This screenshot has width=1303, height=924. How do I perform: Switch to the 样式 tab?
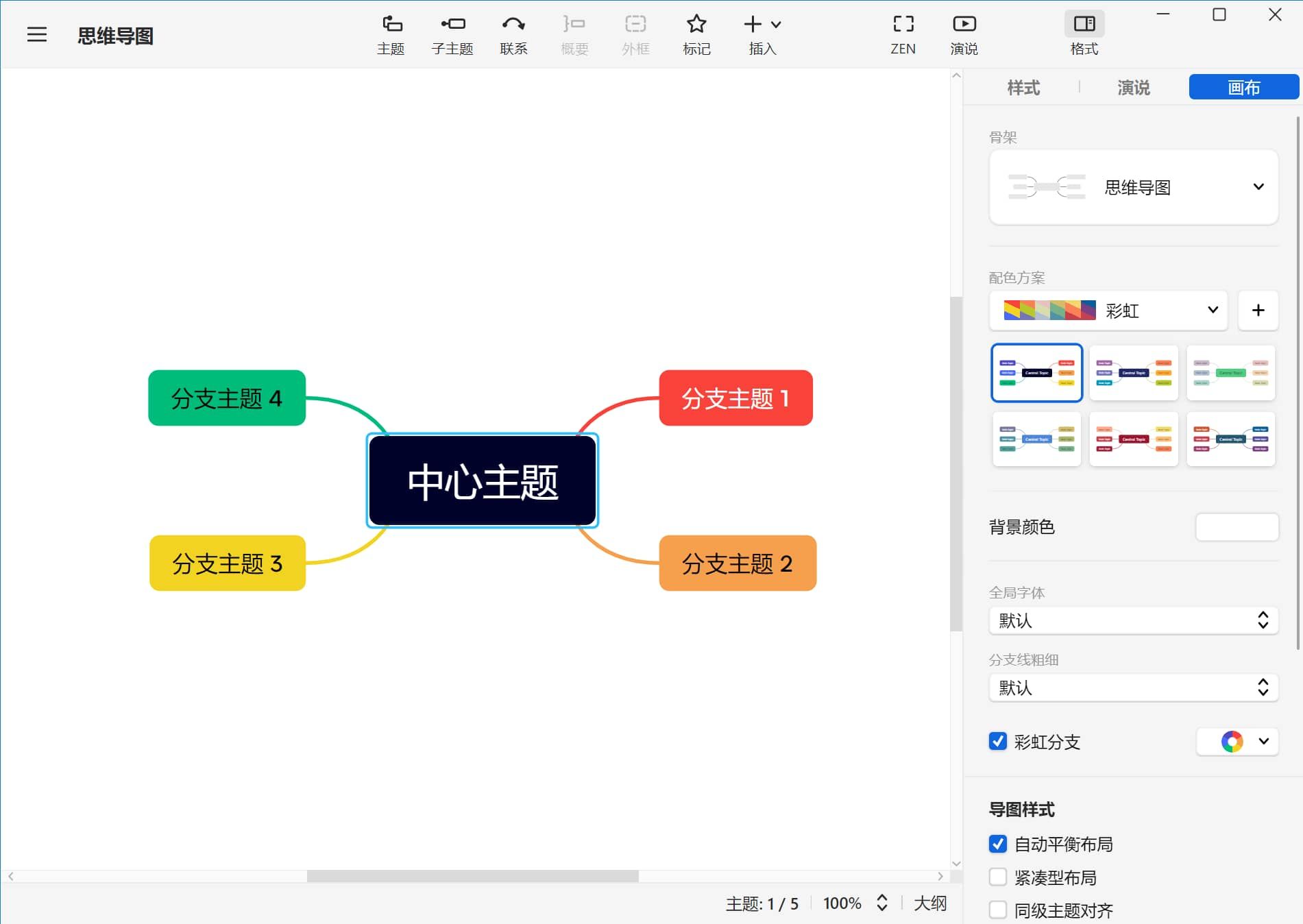pyautogui.click(x=1024, y=88)
